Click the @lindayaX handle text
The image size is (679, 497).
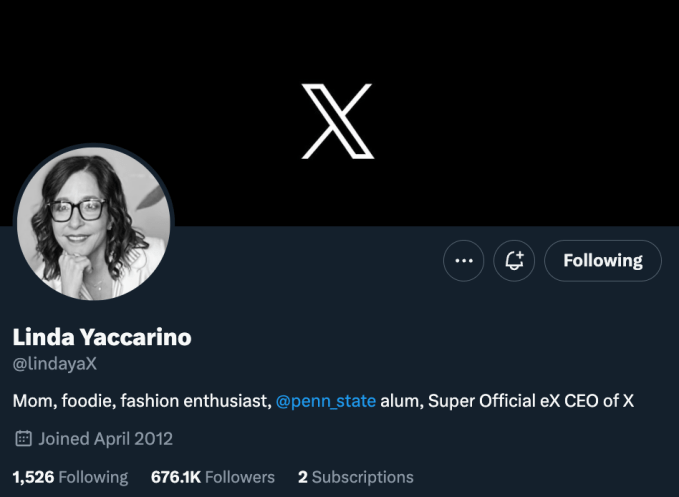click(54, 364)
